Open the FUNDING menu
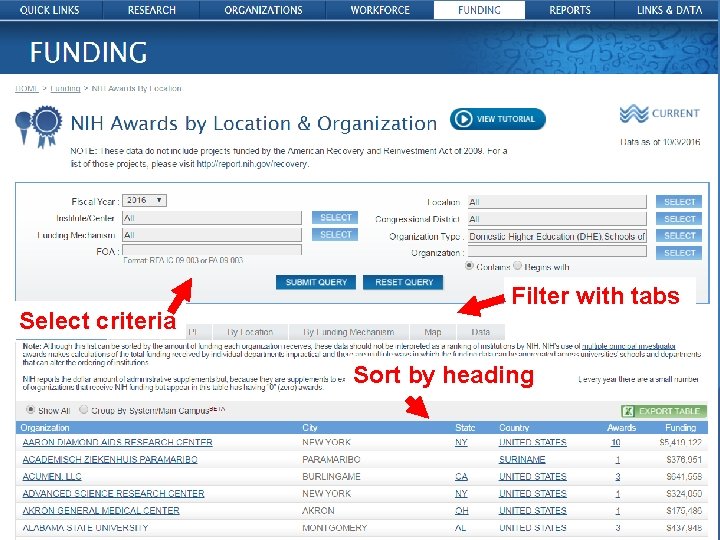This screenshot has height=540, width=720. pos(479,10)
